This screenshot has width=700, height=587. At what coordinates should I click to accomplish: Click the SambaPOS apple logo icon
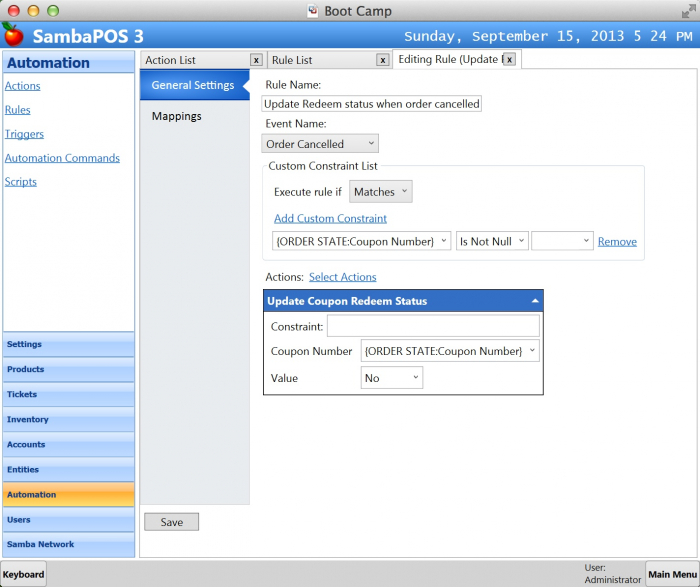tap(13, 35)
